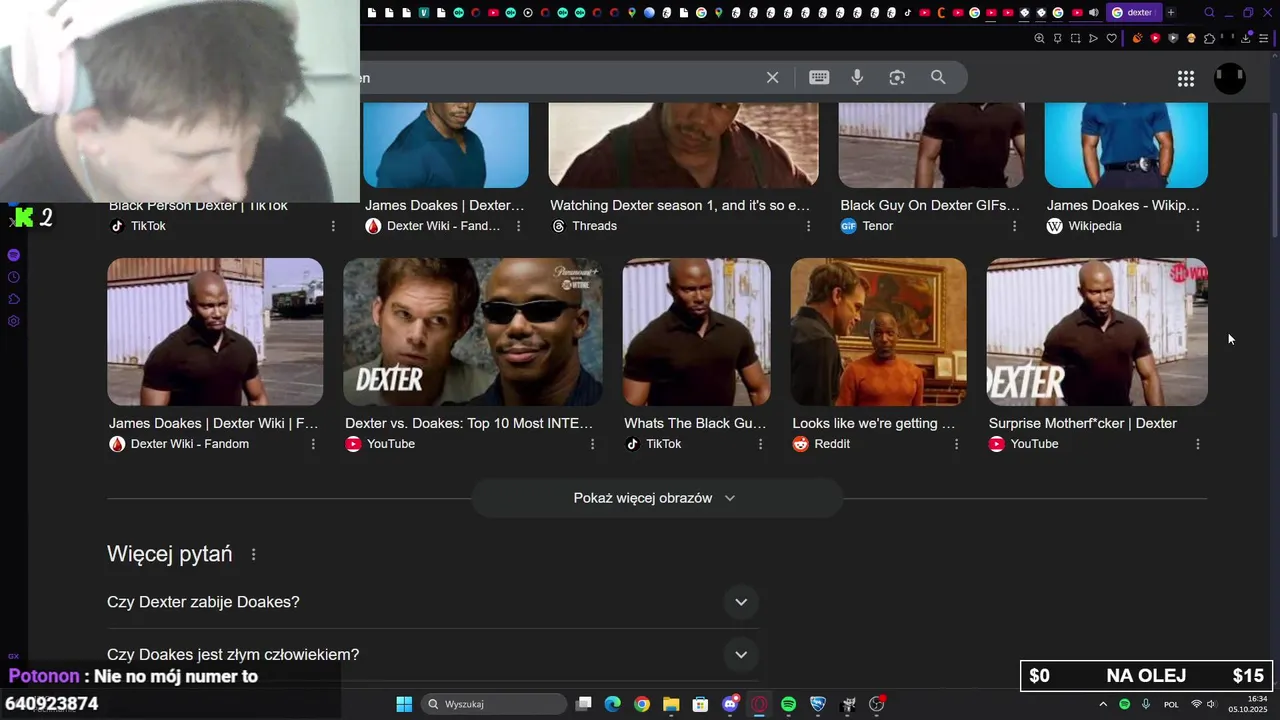Open 'Whats The Black Gu...' TikTok link
1280x720 pixels.
tap(695, 423)
